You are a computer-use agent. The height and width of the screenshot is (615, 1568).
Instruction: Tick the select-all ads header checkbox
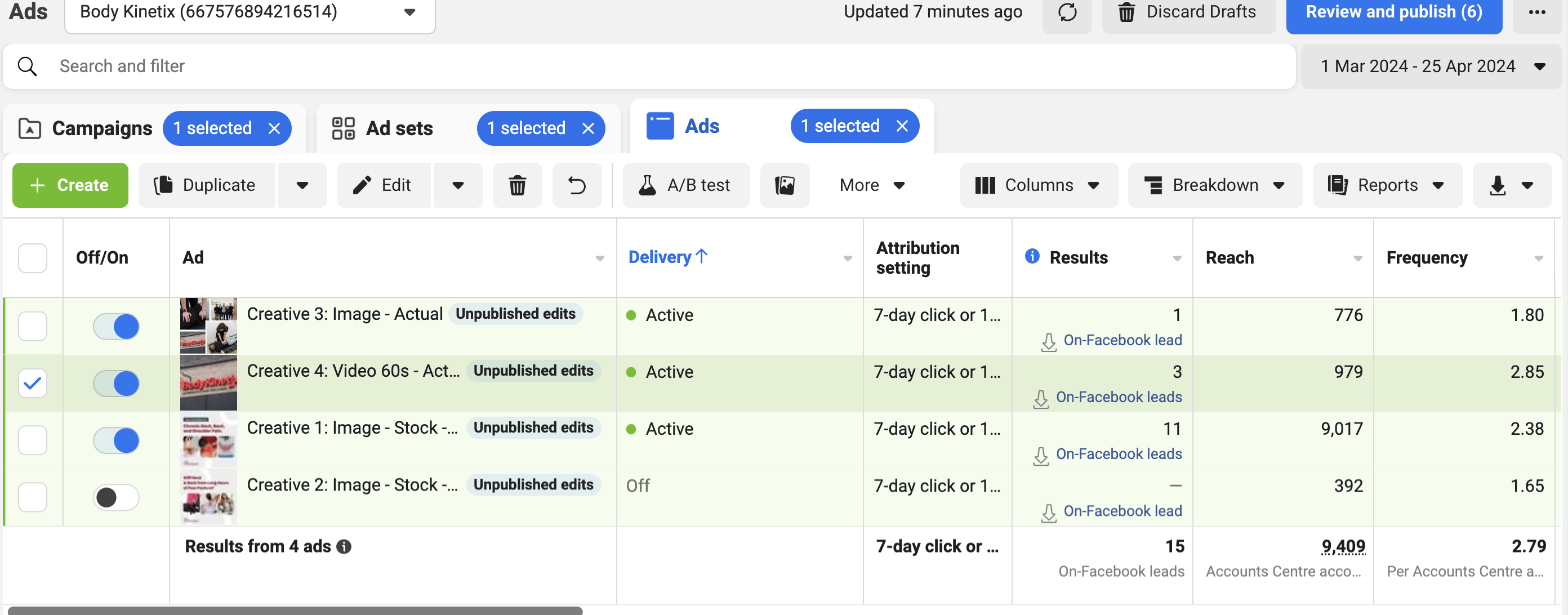click(x=33, y=257)
